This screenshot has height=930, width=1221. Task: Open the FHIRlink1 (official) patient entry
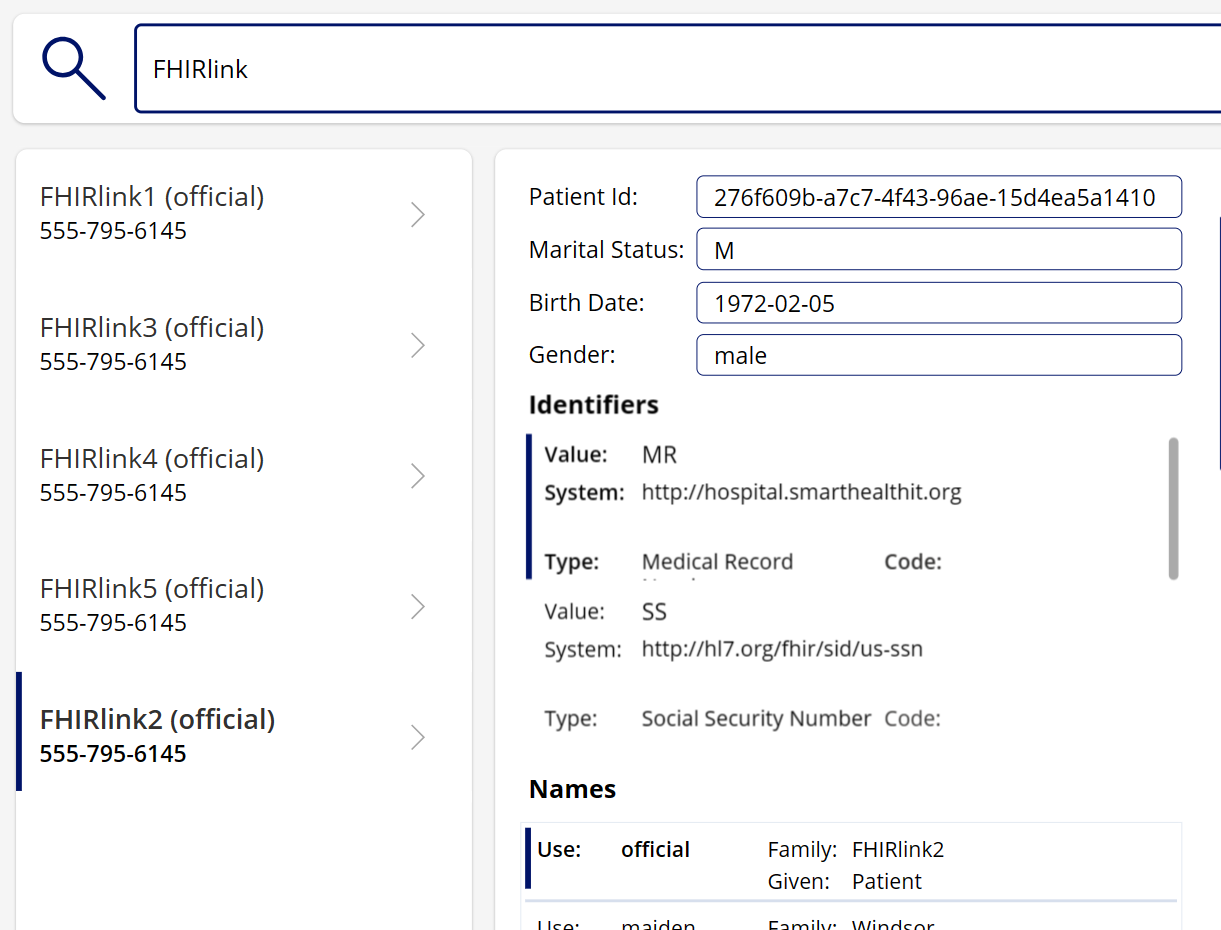coord(244,214)
